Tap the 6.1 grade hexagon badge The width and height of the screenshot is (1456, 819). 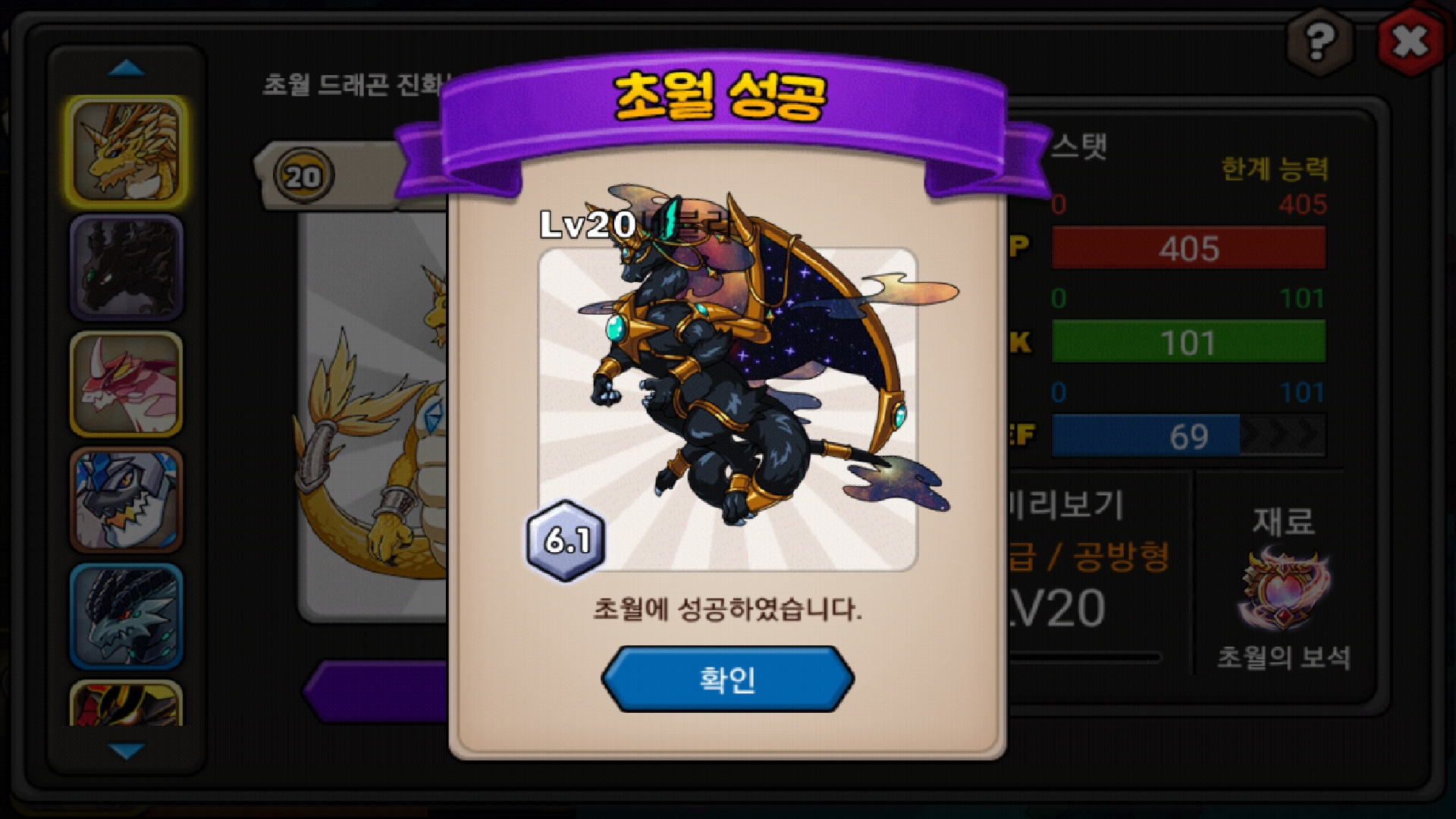[566, 540]
